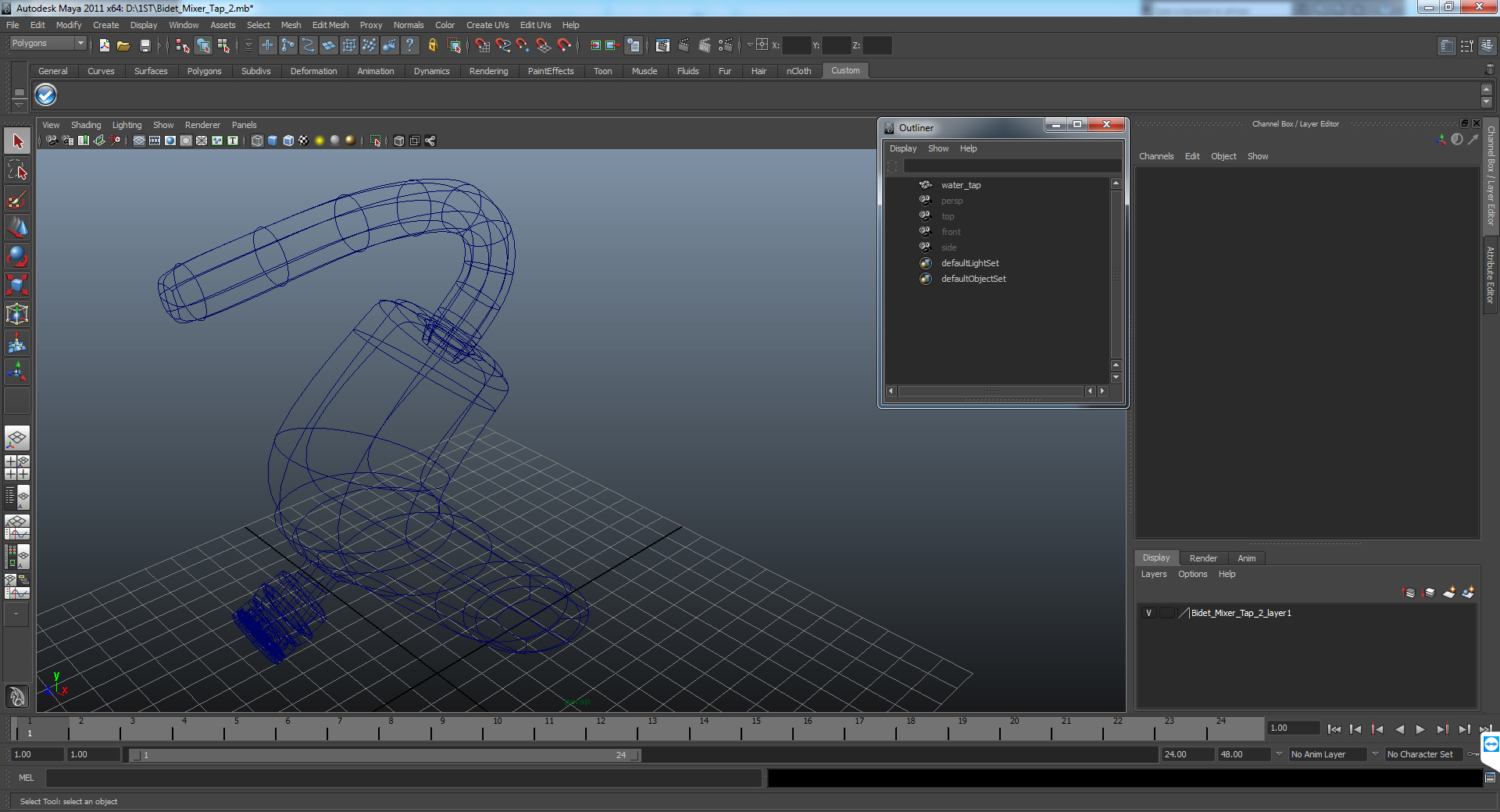The height and width of the screenshot is (812, 1500).
Task: Toggle use all lights yellow bulb icon
Action: coord(320,141)
